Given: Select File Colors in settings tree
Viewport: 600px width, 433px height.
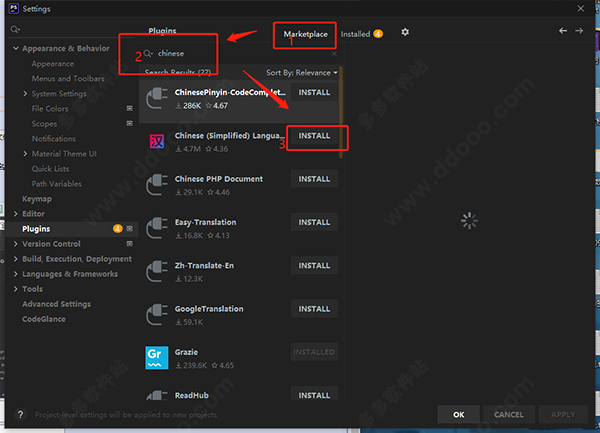Looking at the screenshot, I should tap(50, 109).
